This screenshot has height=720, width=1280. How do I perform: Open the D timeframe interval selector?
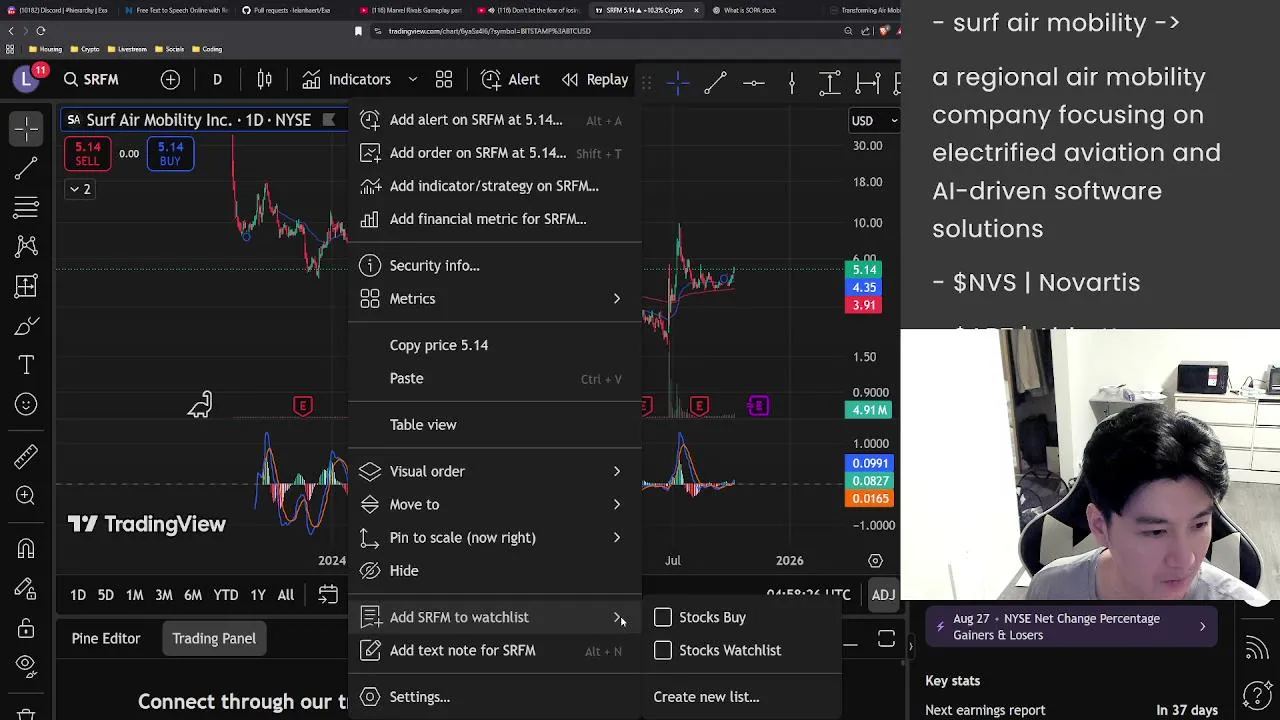pos(217,79)
